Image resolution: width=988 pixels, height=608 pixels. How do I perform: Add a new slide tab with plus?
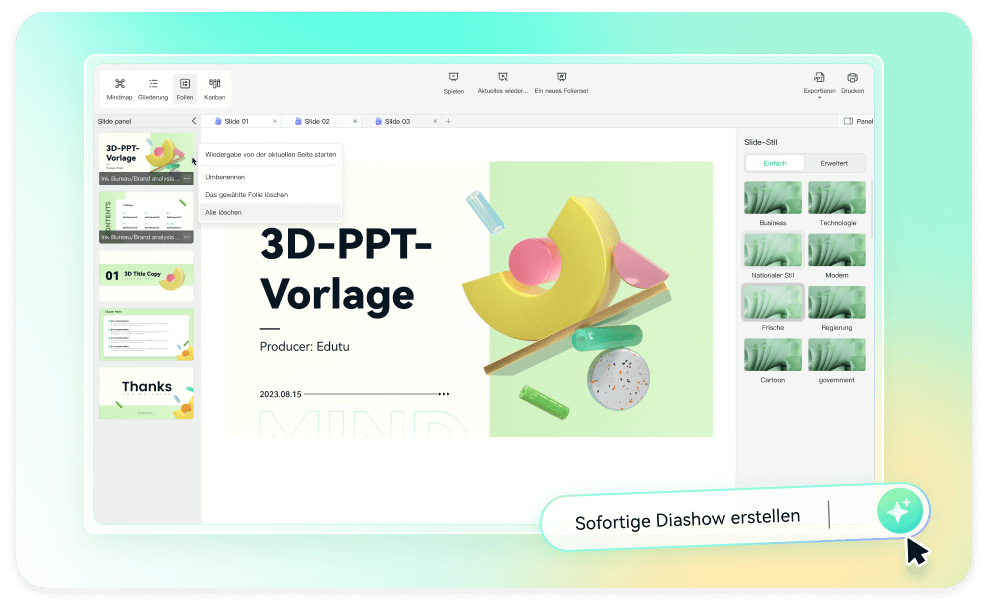448,121
